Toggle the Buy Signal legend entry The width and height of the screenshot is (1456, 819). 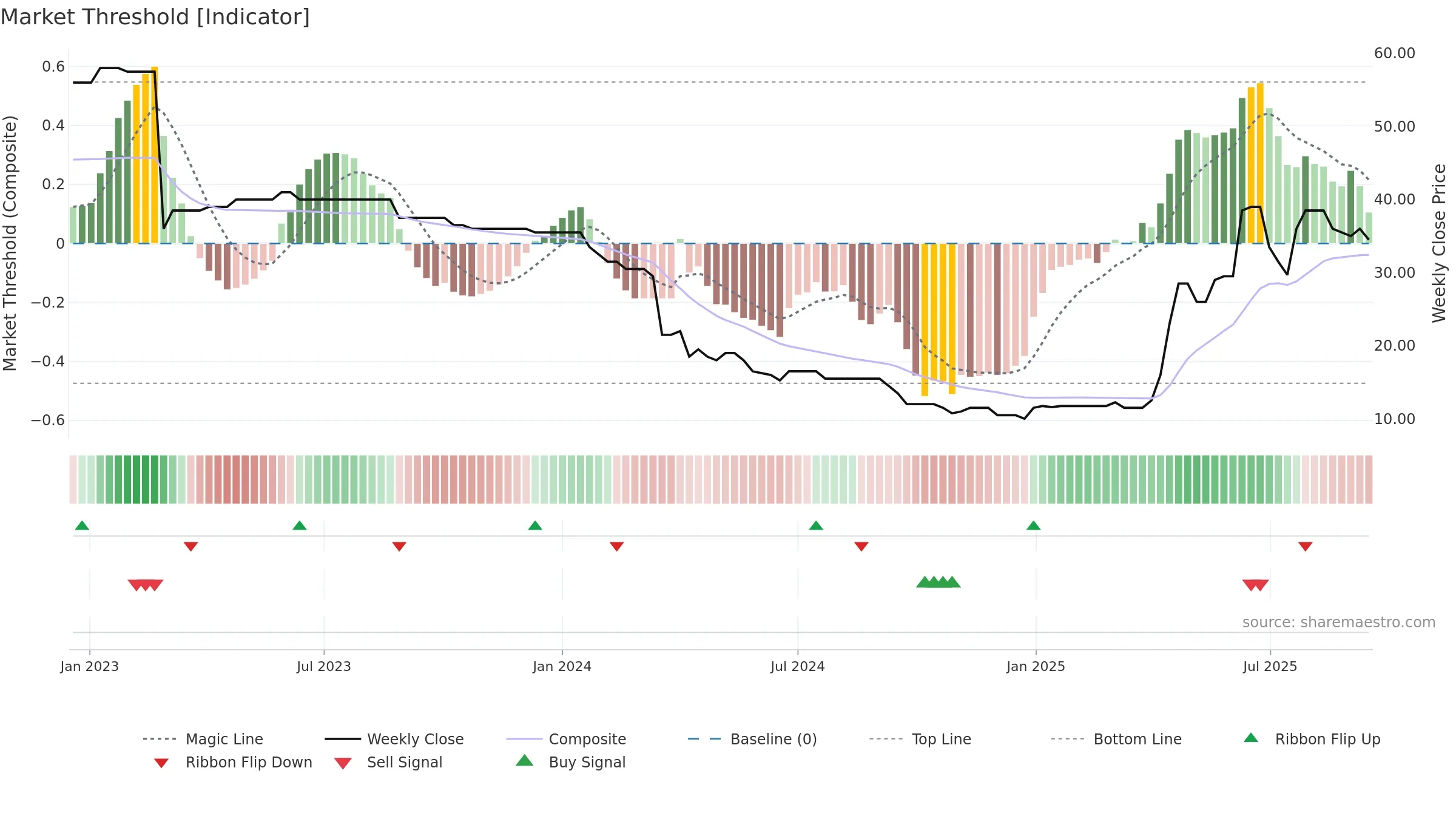570,762
